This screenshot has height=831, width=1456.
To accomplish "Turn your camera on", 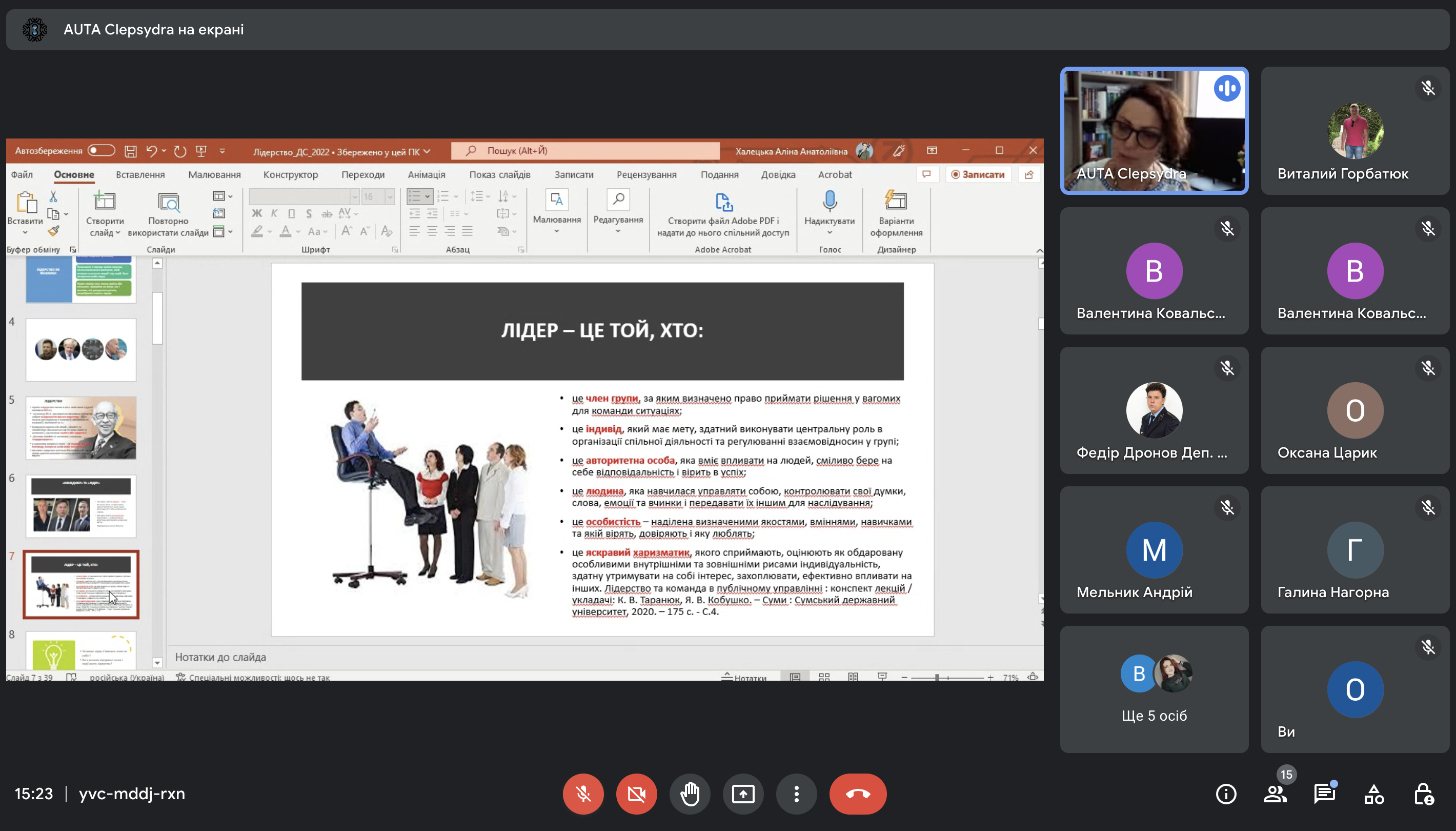I will [x=636, y=794].
